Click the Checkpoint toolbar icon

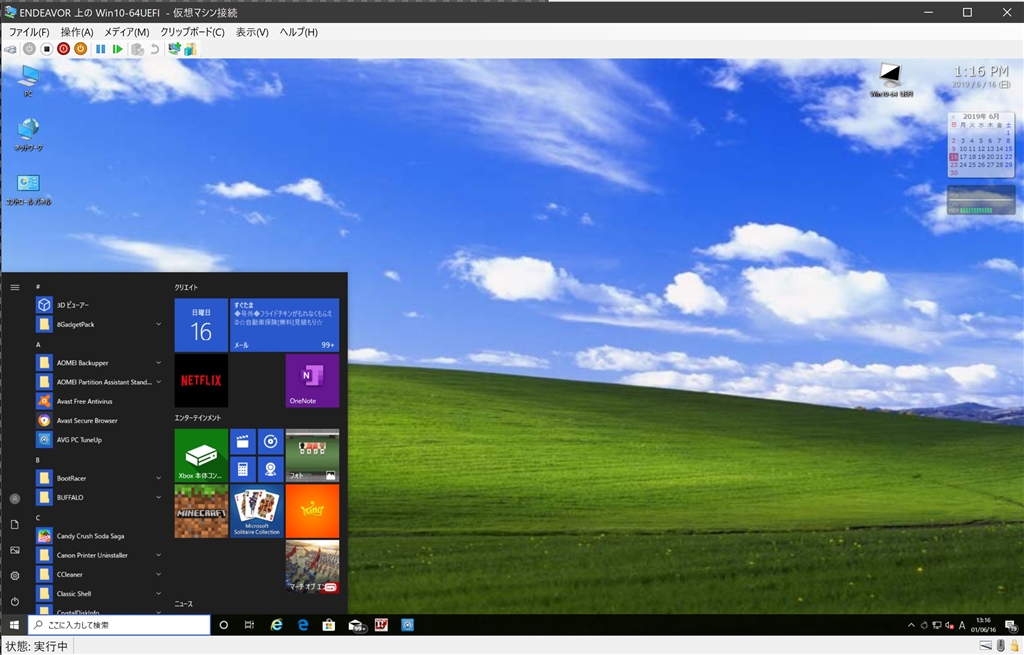tap(137, 49)
